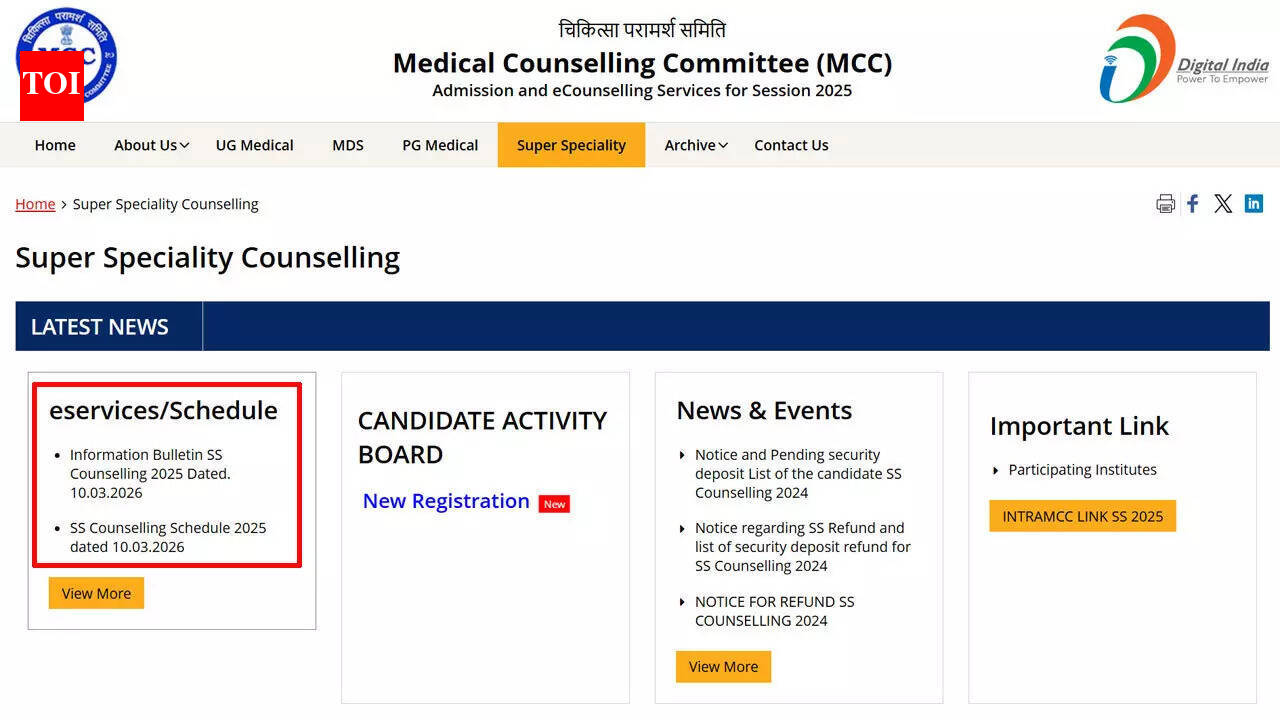This screenshot has width=1280, height=720.
Task: Select the Super Speciality tab
Action: click(571, 145)
